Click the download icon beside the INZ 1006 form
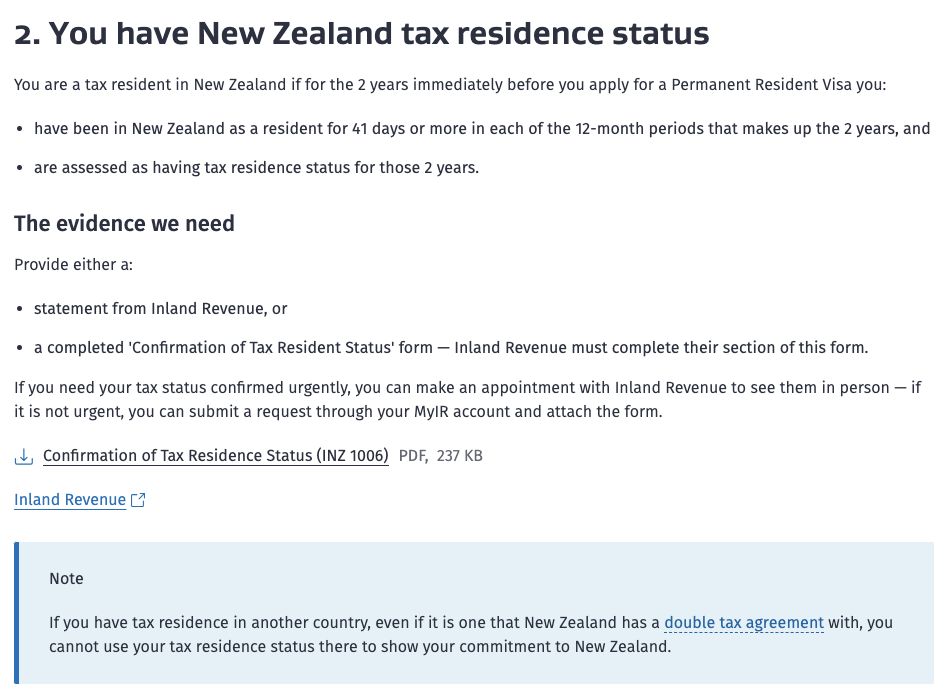The image size is (946, 697). [24, 457]
